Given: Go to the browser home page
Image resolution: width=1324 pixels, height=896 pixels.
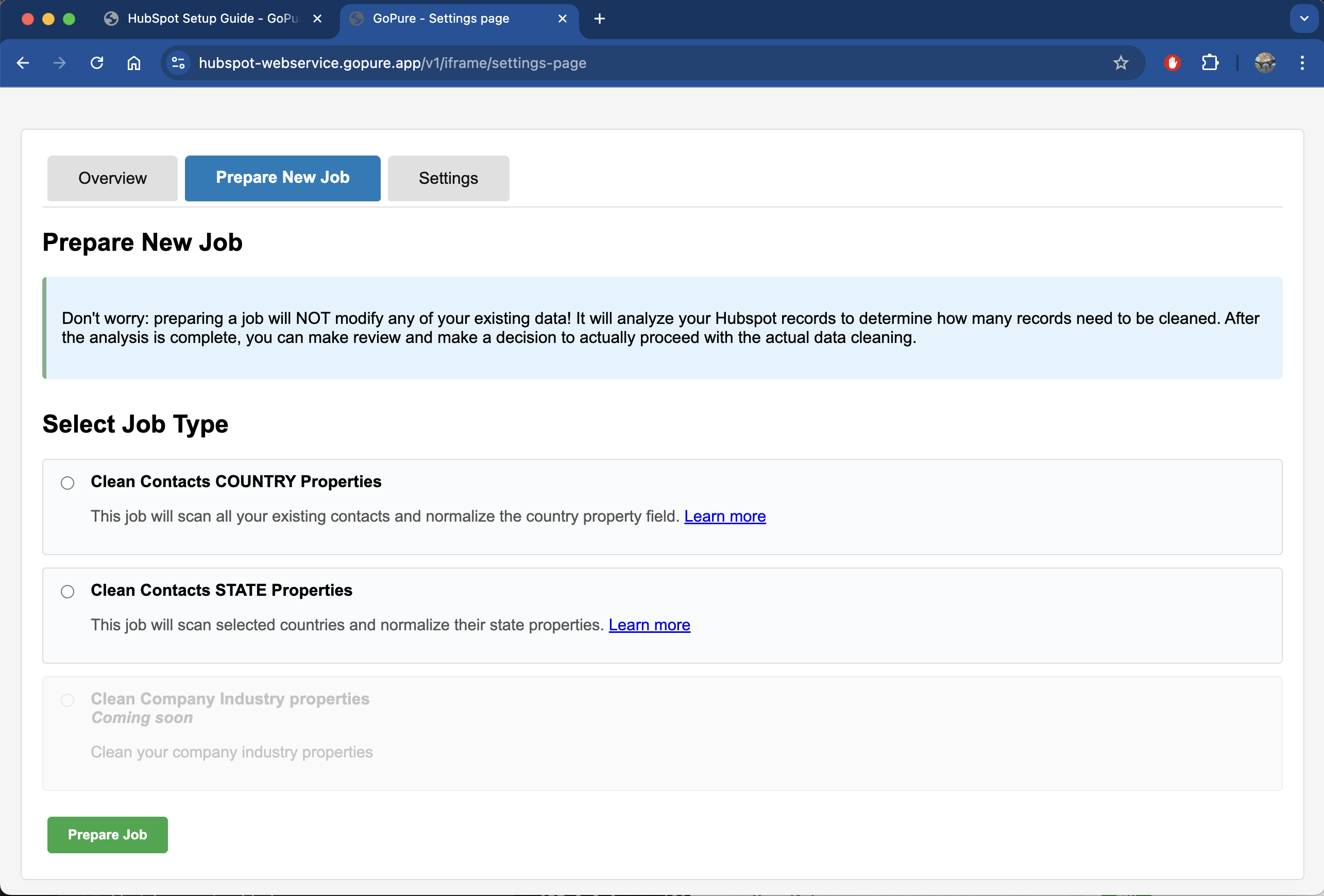Looking at the screenshot, I should (x=134, y=63).
